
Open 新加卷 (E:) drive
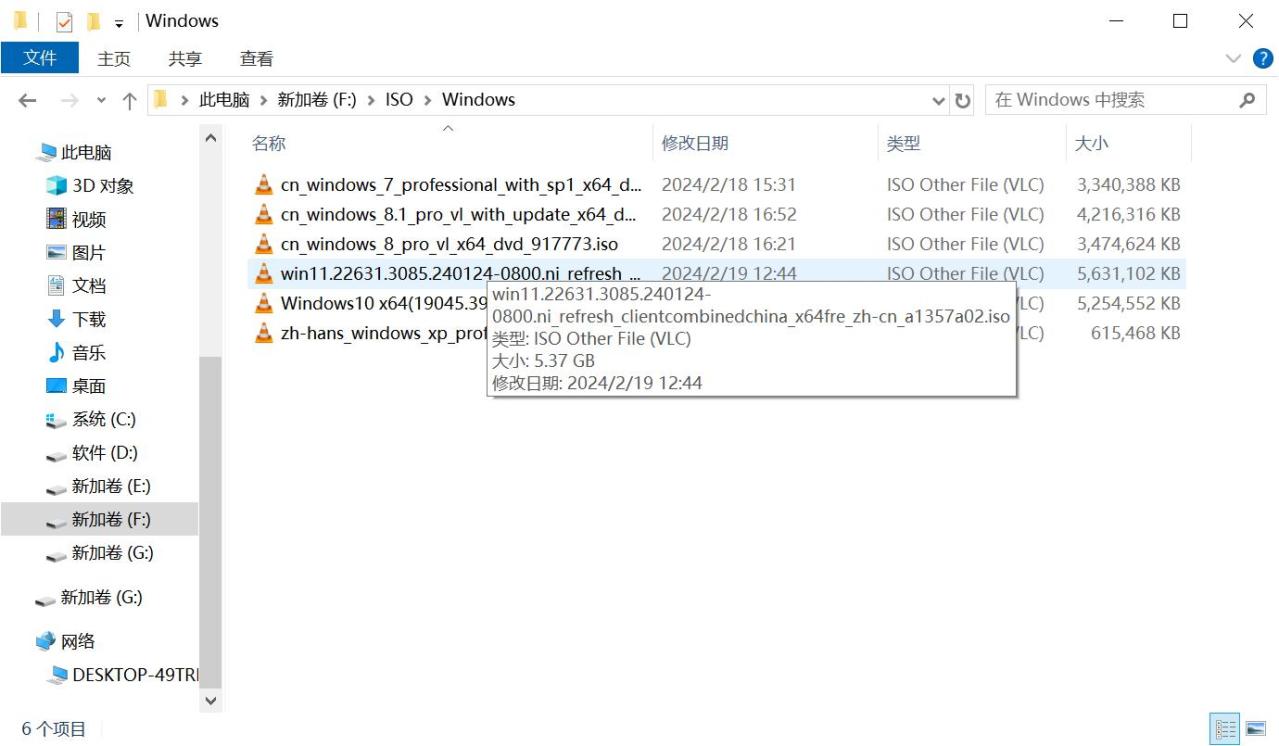point(111,486)
